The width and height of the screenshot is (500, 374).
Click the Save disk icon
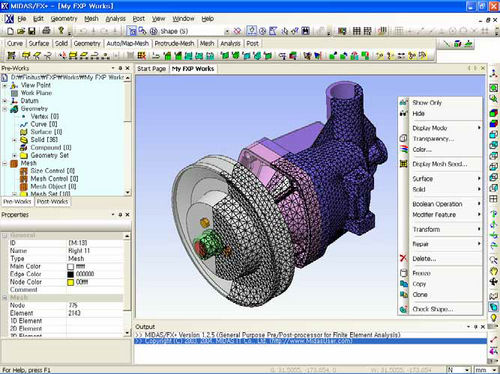tap(32, 31)
